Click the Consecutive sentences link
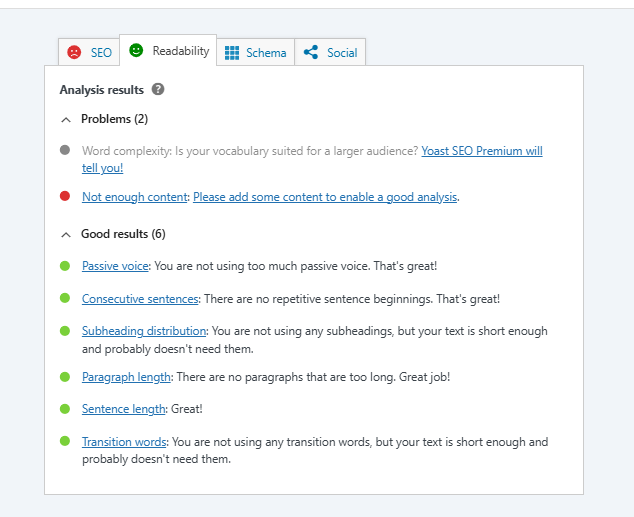 pos(140,299)
